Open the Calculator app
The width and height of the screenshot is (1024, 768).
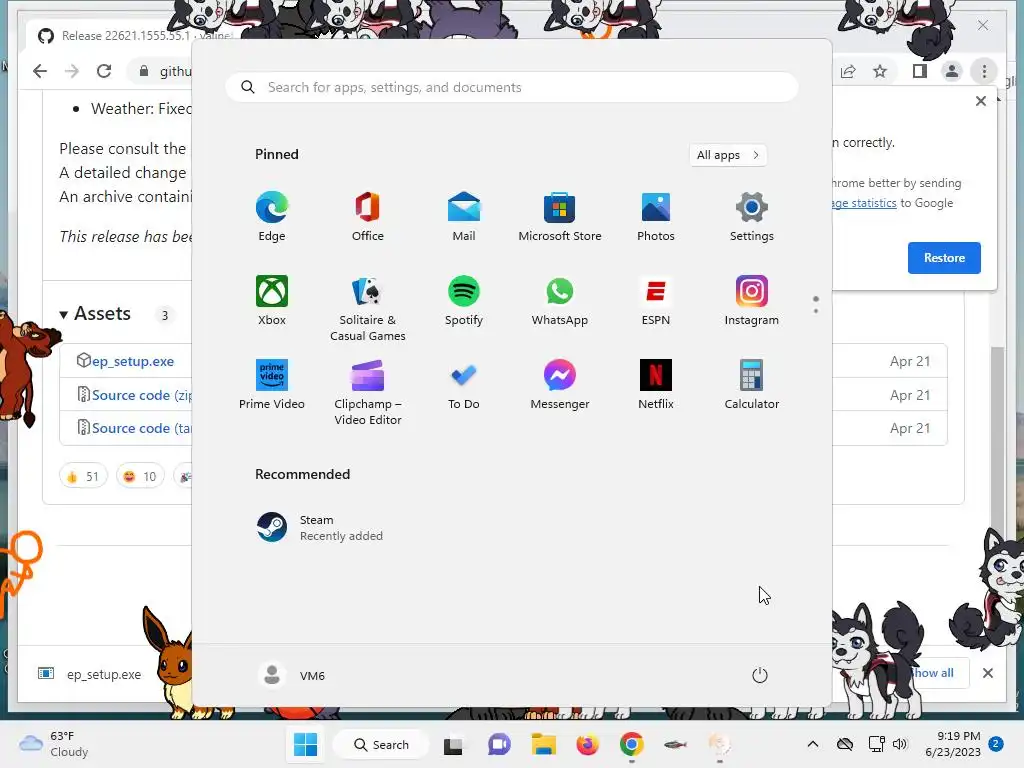coord(752,385)
